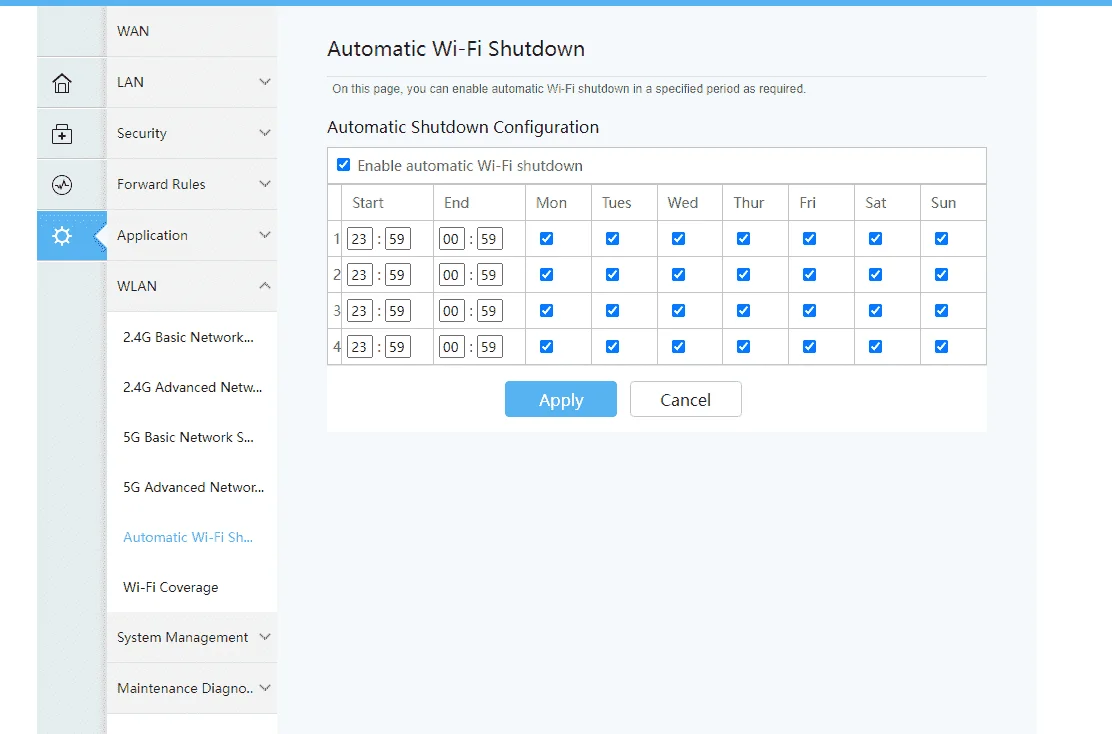
Task: Uncheck Mon for schedule row 4
Action: click(x=546, y=347)
